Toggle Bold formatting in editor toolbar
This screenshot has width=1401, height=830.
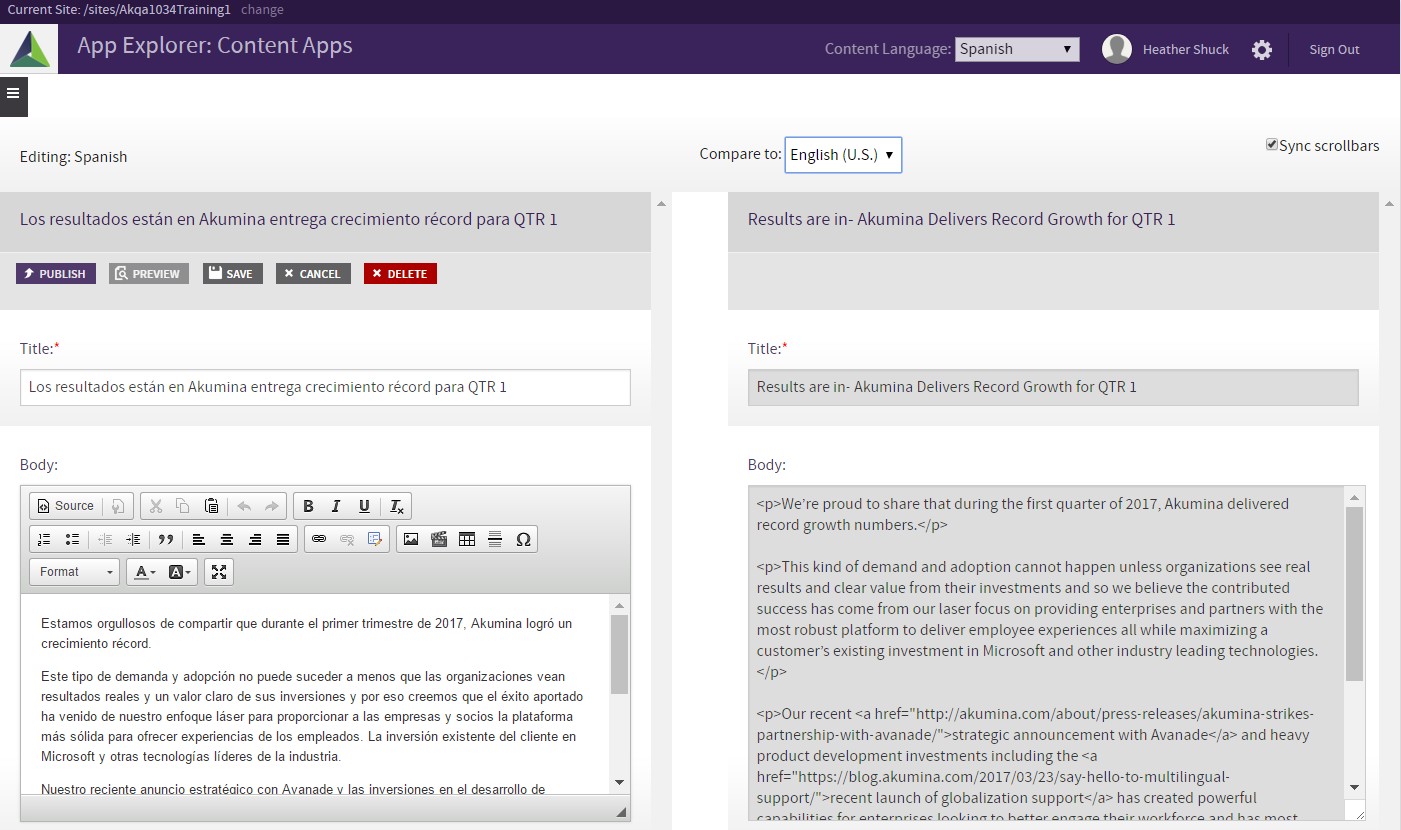[308, 506]
